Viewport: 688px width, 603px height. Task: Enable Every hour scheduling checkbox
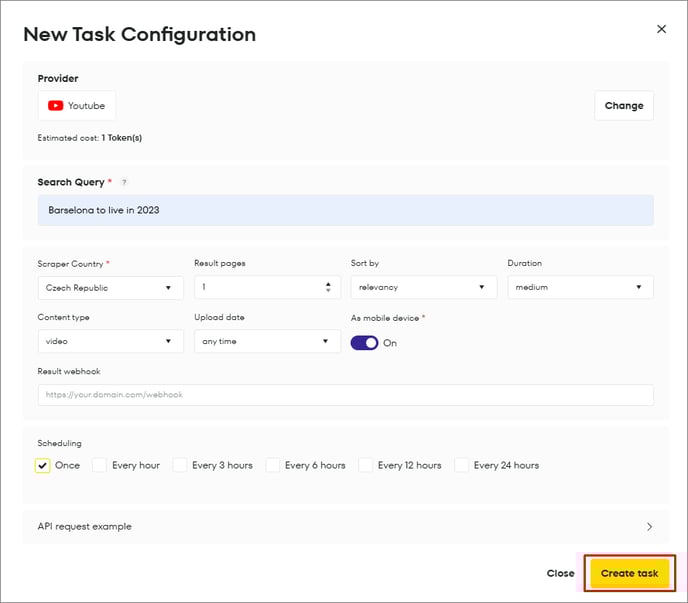100,465
